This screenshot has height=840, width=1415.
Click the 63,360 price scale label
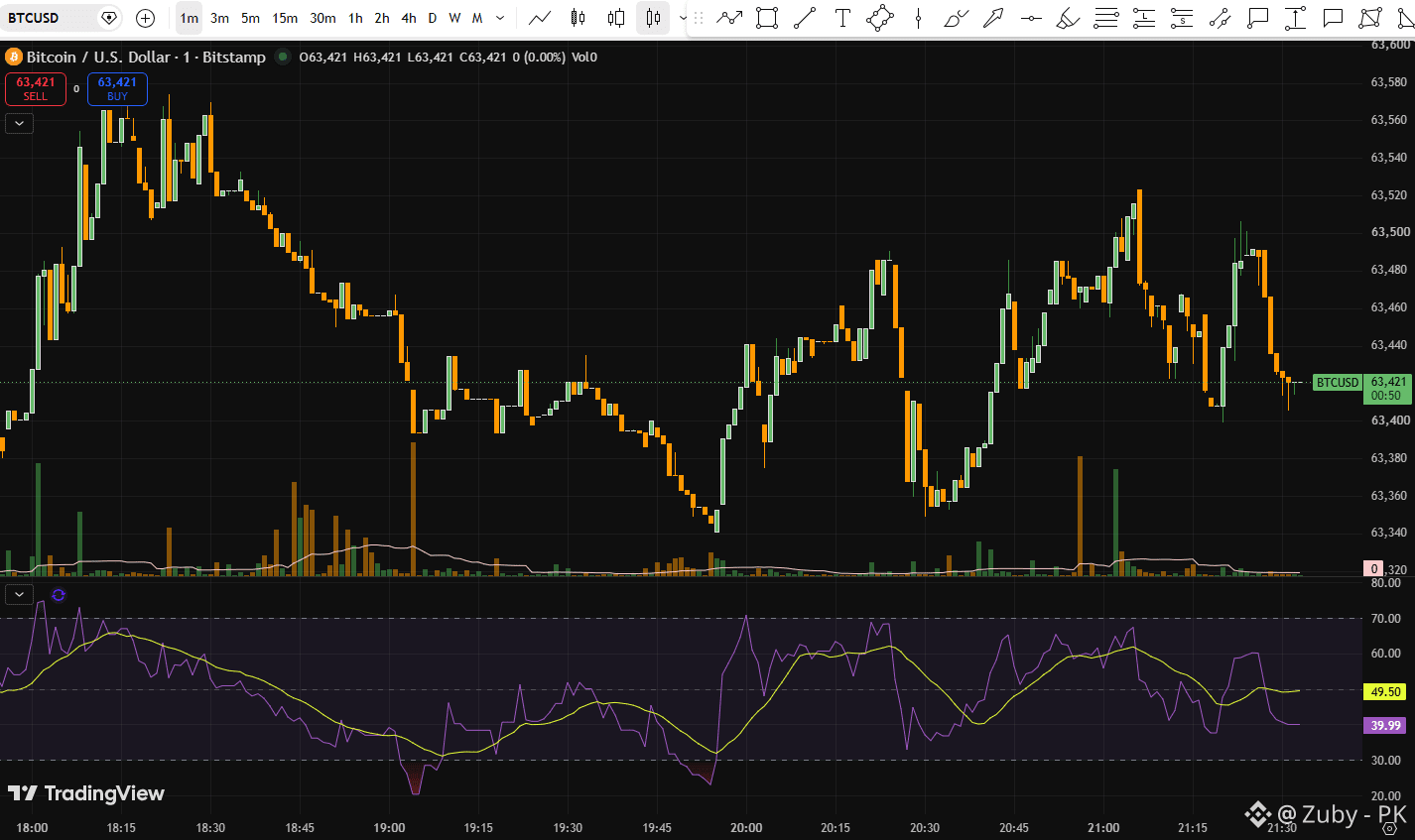pyautogui.click(x=1388, y=496)
